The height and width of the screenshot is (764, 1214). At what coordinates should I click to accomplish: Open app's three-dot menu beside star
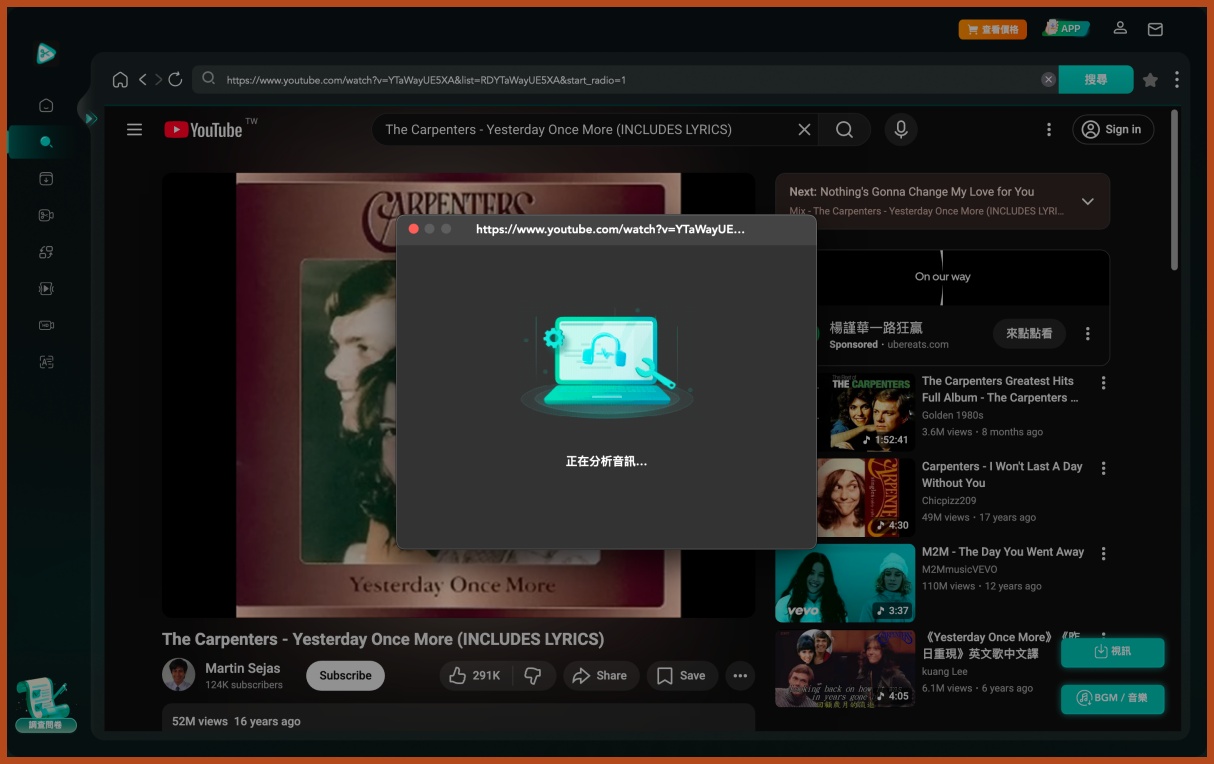pyautogui.click(x=1176, y=80)
